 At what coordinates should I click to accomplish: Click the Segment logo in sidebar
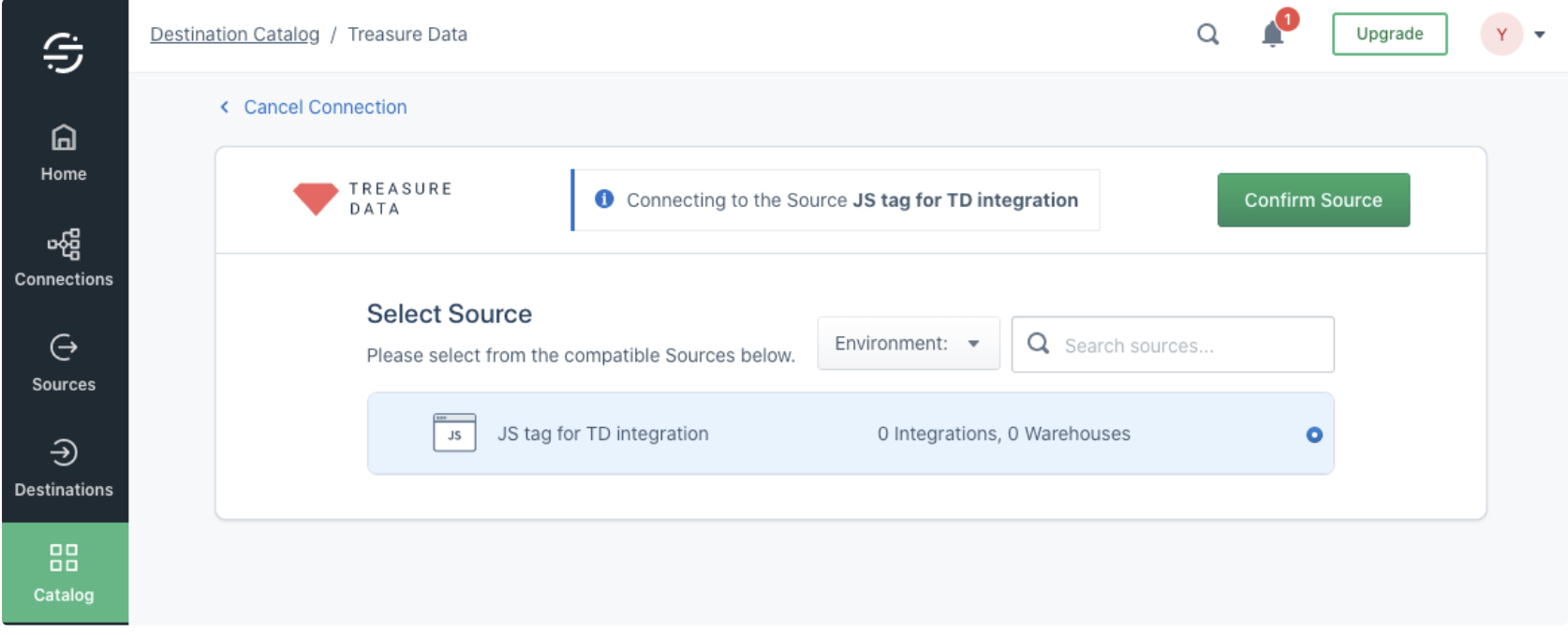pyautogui.click(x=63, y=52)
